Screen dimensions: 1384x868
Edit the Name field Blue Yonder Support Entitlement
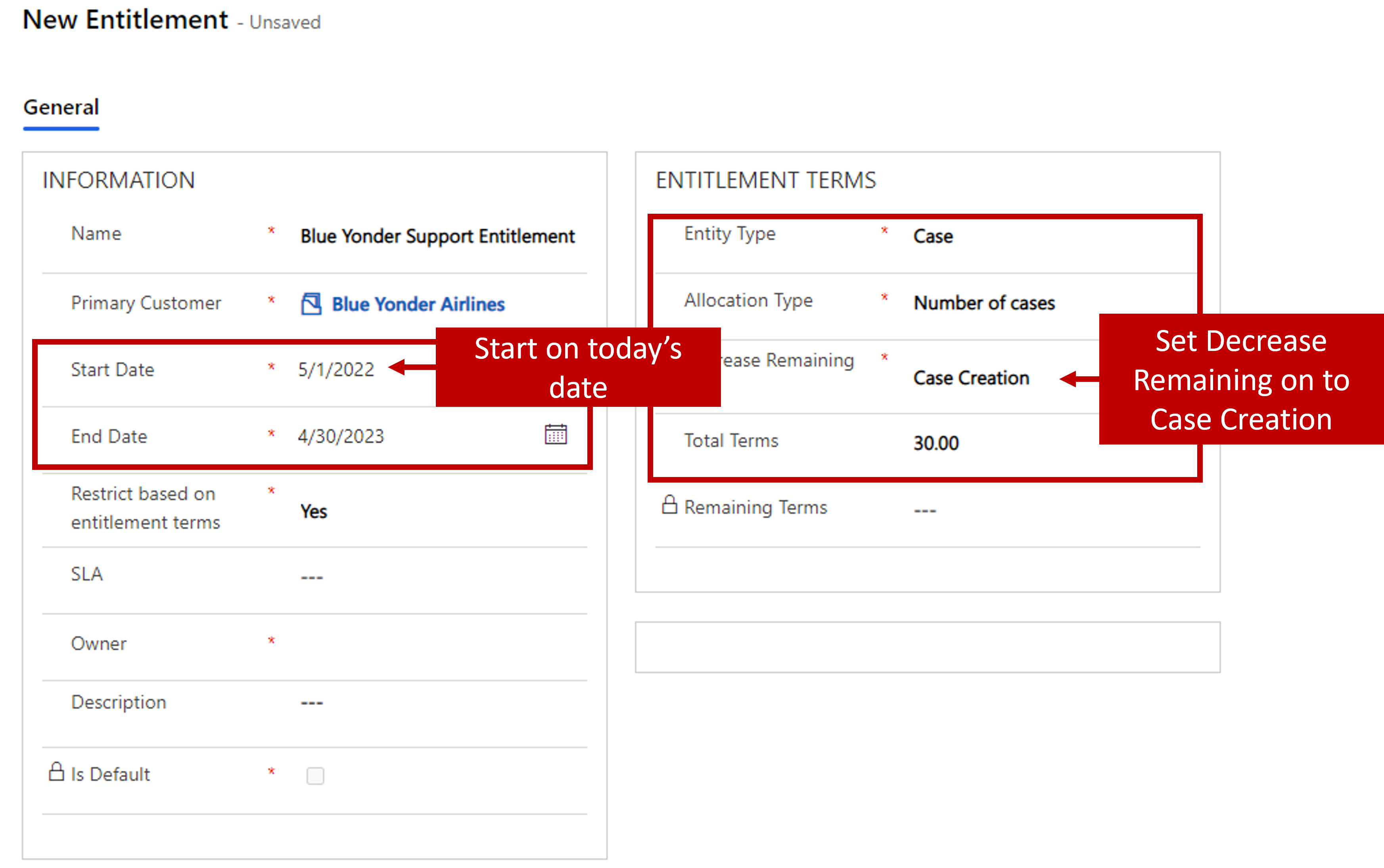(x=437, y=236)
